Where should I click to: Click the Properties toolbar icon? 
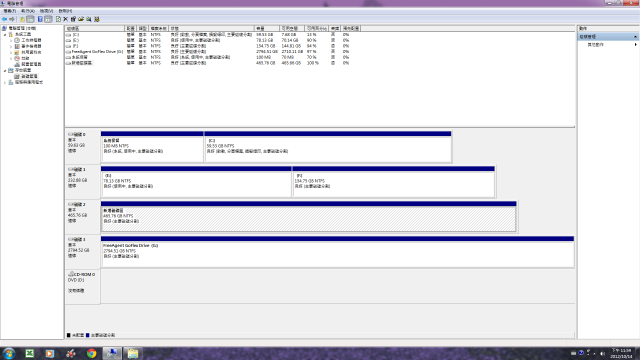[73, 19]
